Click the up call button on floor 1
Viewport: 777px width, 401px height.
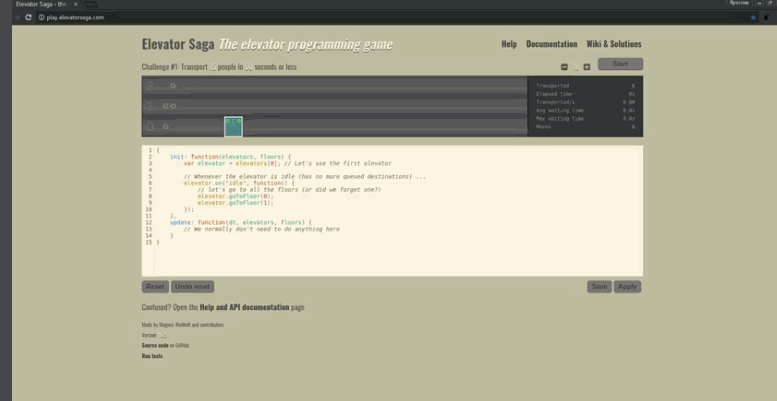[166, 106]
